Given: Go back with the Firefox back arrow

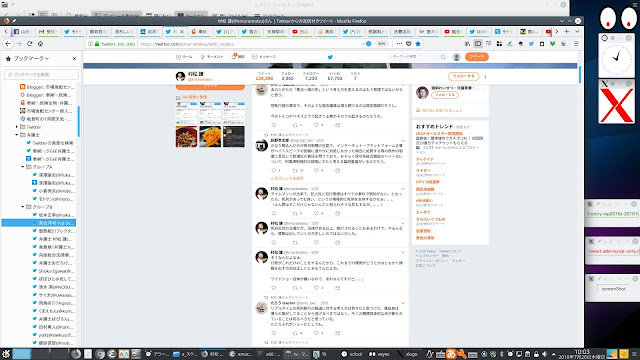Looking at the screenshot, I should tap(8, 44).
